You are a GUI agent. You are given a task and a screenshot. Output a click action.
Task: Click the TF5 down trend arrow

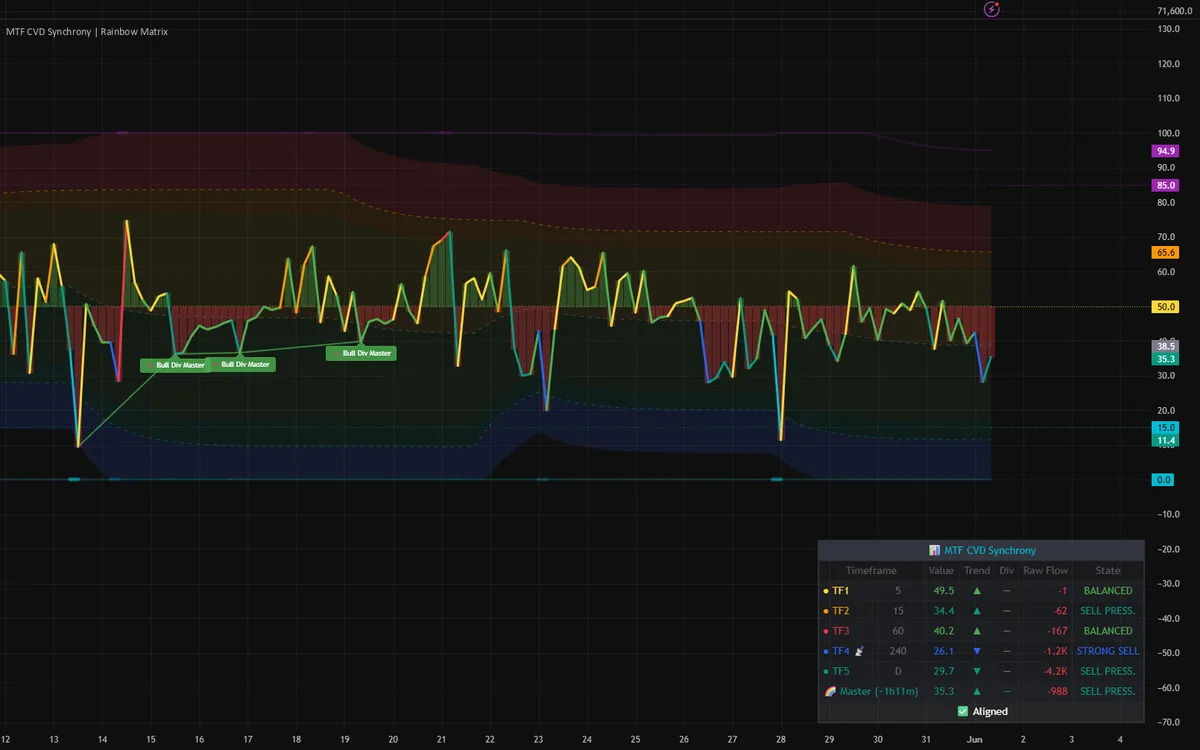point(976,671)
